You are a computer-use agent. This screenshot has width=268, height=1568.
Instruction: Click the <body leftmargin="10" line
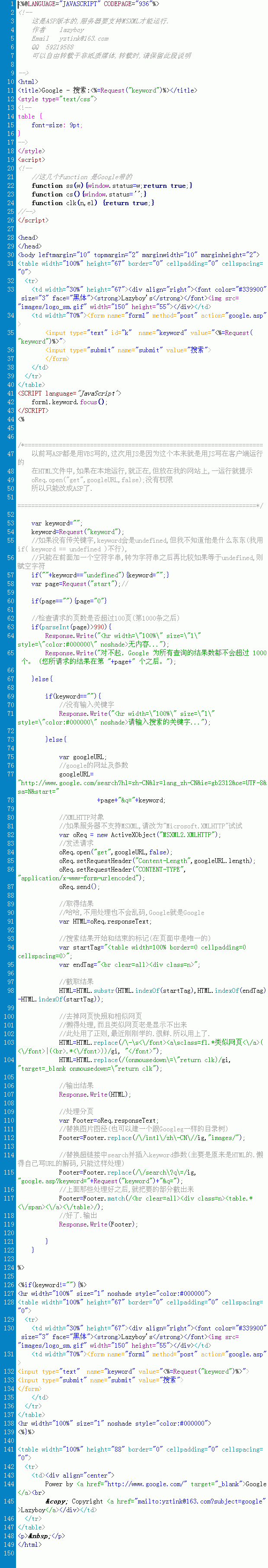pos(139,254)
